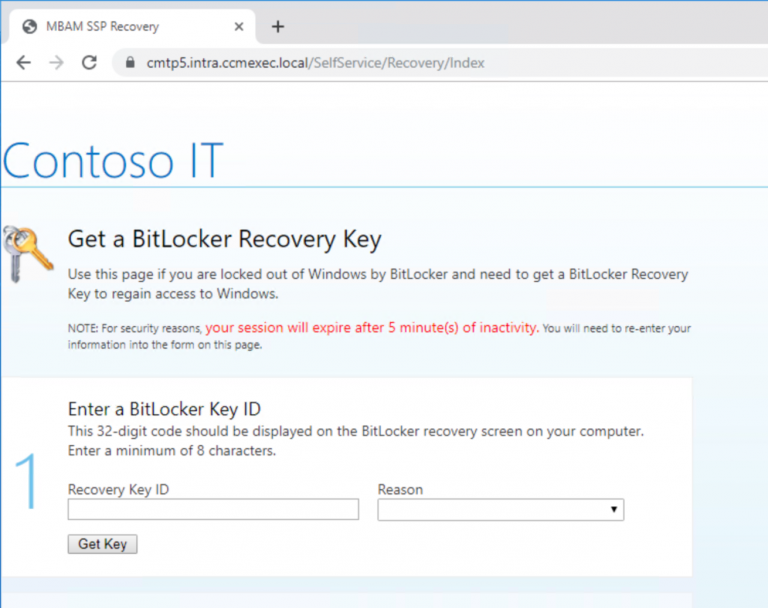Click the keys icon beside the heading
Image resolution: width=768 pixels, height=608 pixels.
(x=27, y=253)
